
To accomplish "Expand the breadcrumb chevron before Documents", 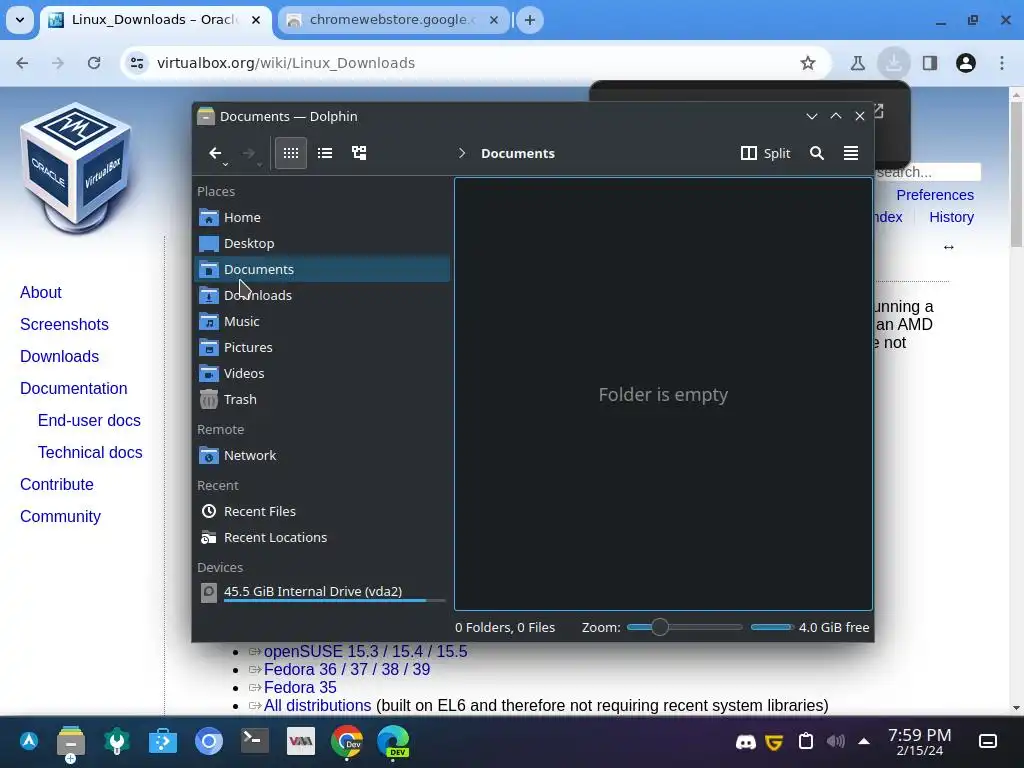I will [462, 153].
